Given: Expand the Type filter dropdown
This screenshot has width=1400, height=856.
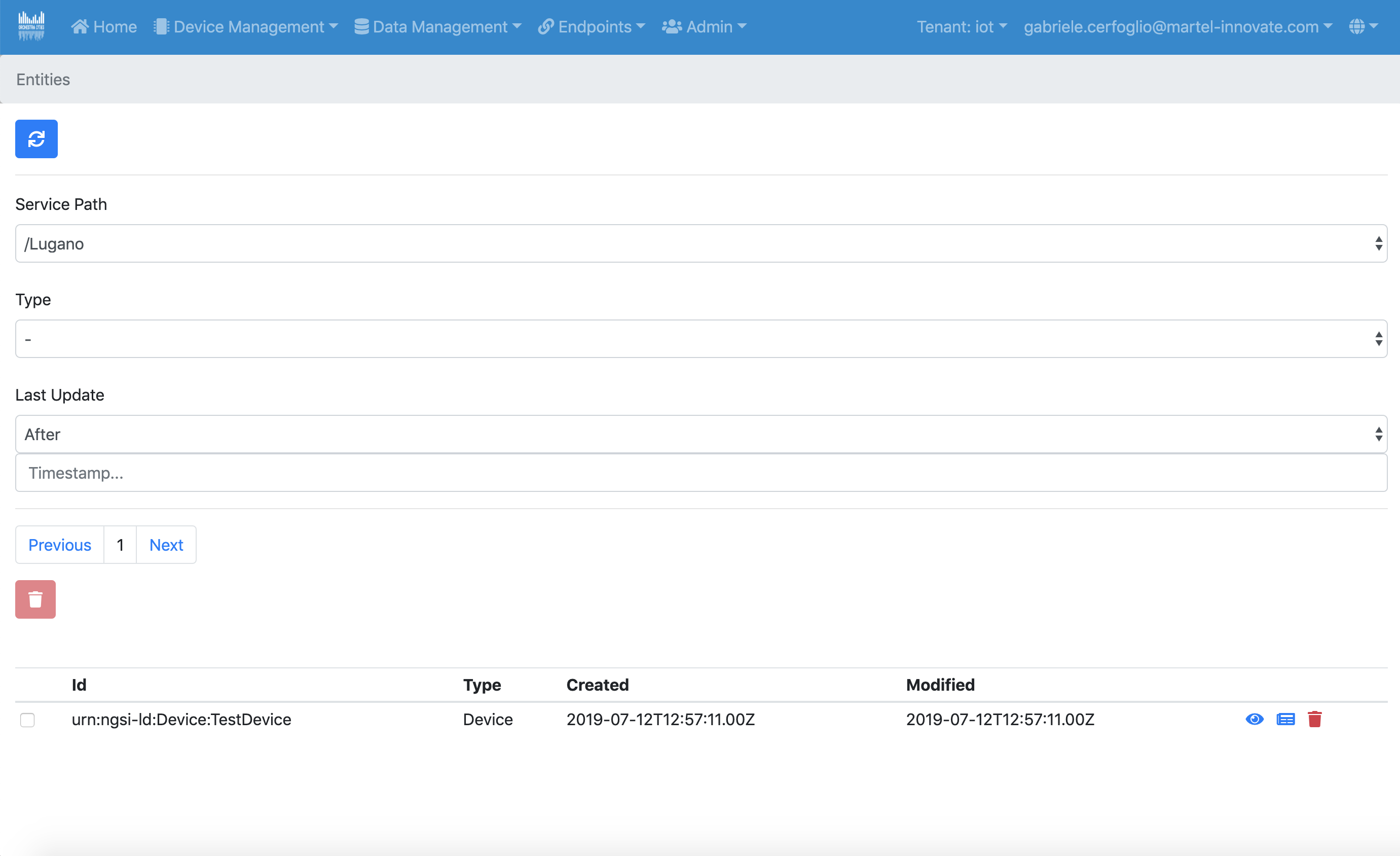Looking at the screenshot, I should [x=701, y=339].
